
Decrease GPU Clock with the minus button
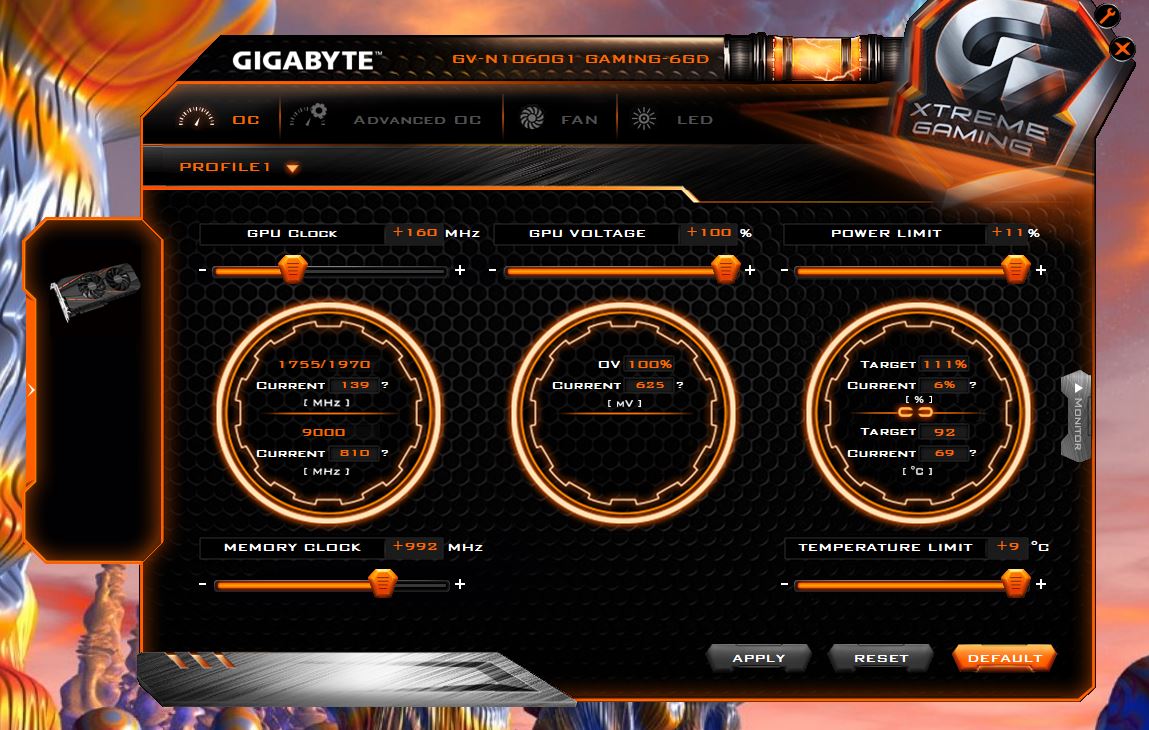[202, 270]
